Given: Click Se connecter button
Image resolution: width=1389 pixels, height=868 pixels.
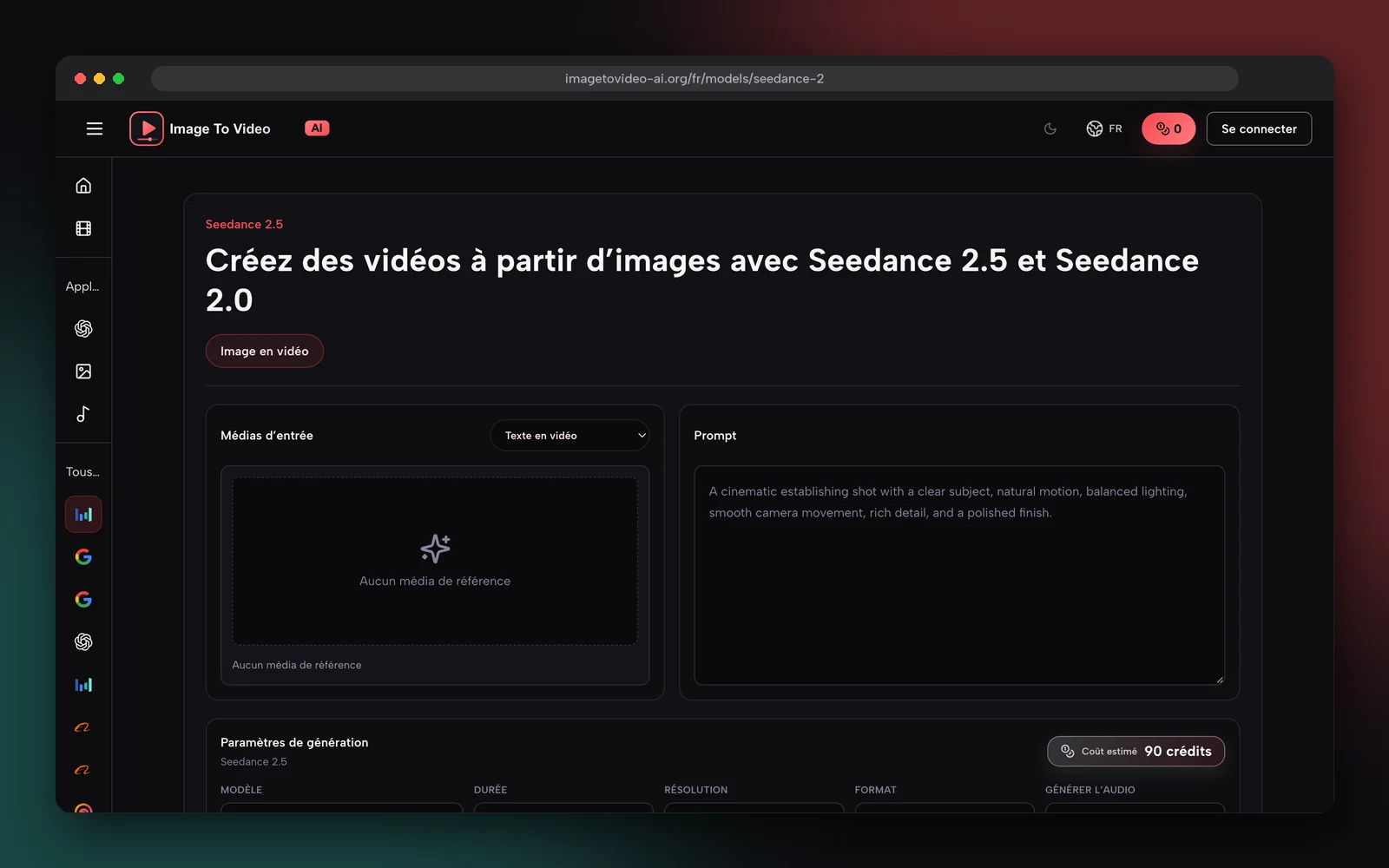Looking at the screenshot, I should [1259, 128].
